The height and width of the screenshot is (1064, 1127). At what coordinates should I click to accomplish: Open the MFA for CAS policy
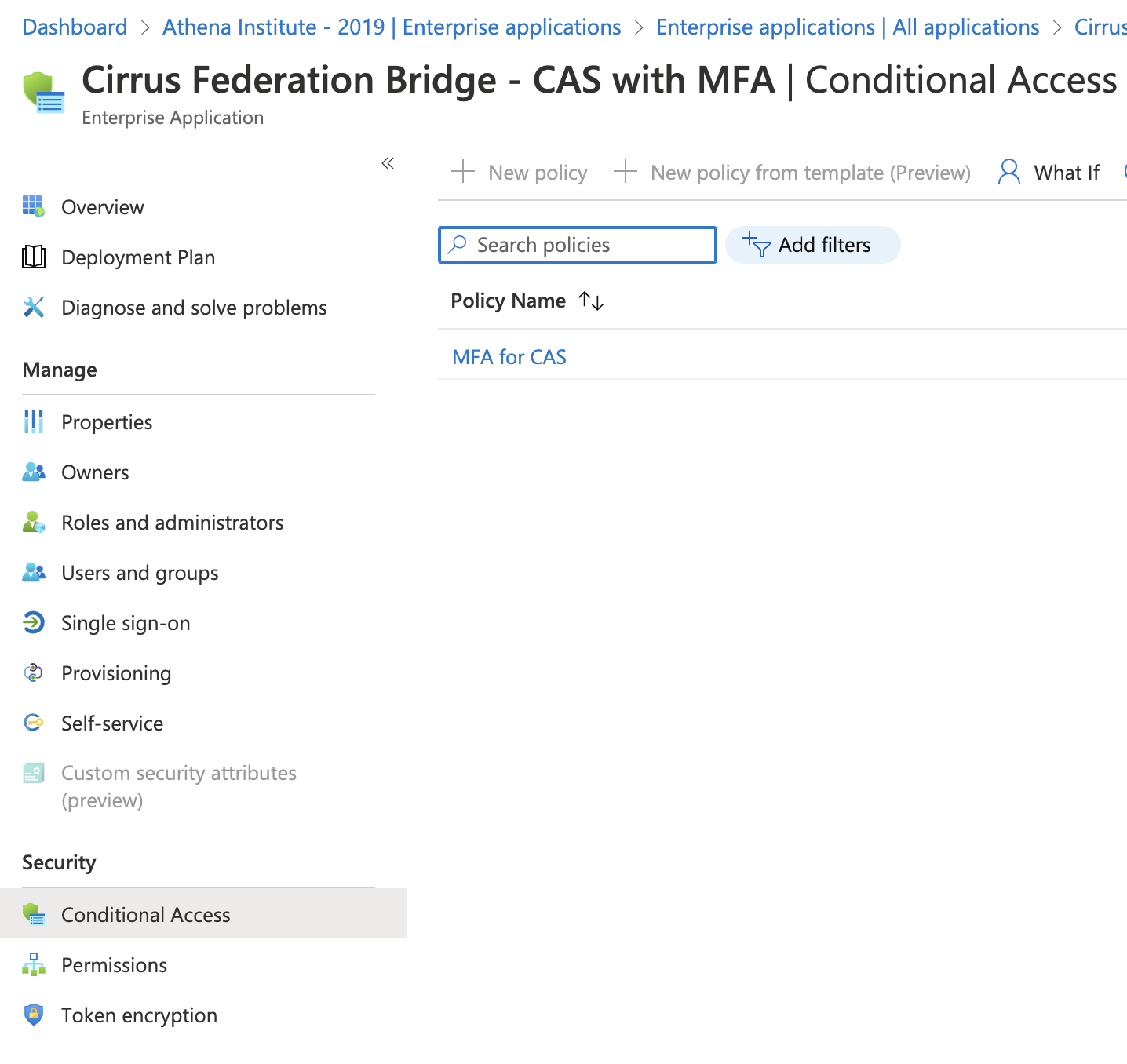pyautogui.click(x=509, y=357)
